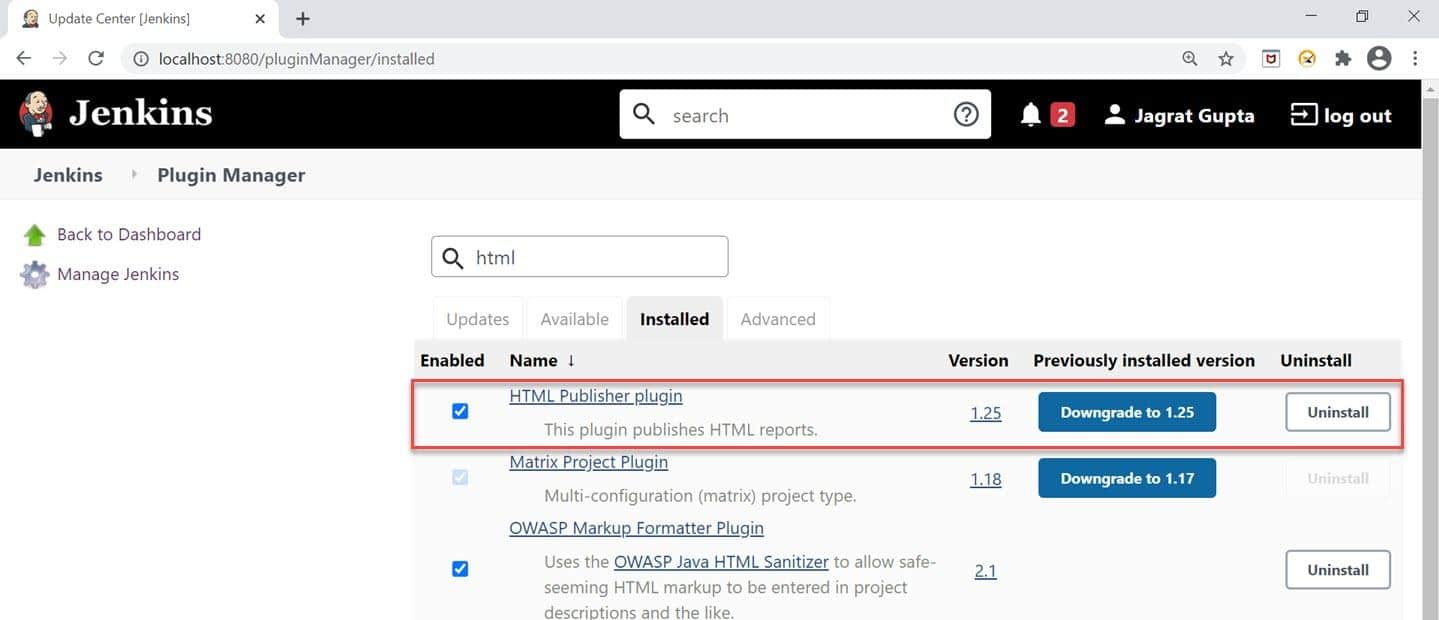The image size is (1439, 620).
Task: Go back with the browser back arrow
Action: 24,59
